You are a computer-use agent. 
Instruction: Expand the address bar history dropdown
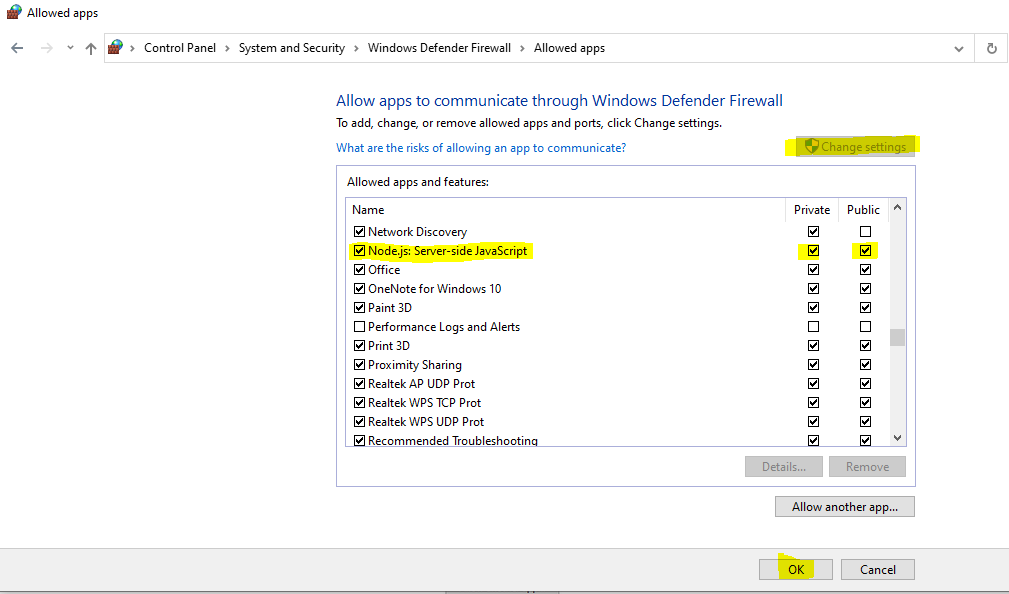coord(959,49)
